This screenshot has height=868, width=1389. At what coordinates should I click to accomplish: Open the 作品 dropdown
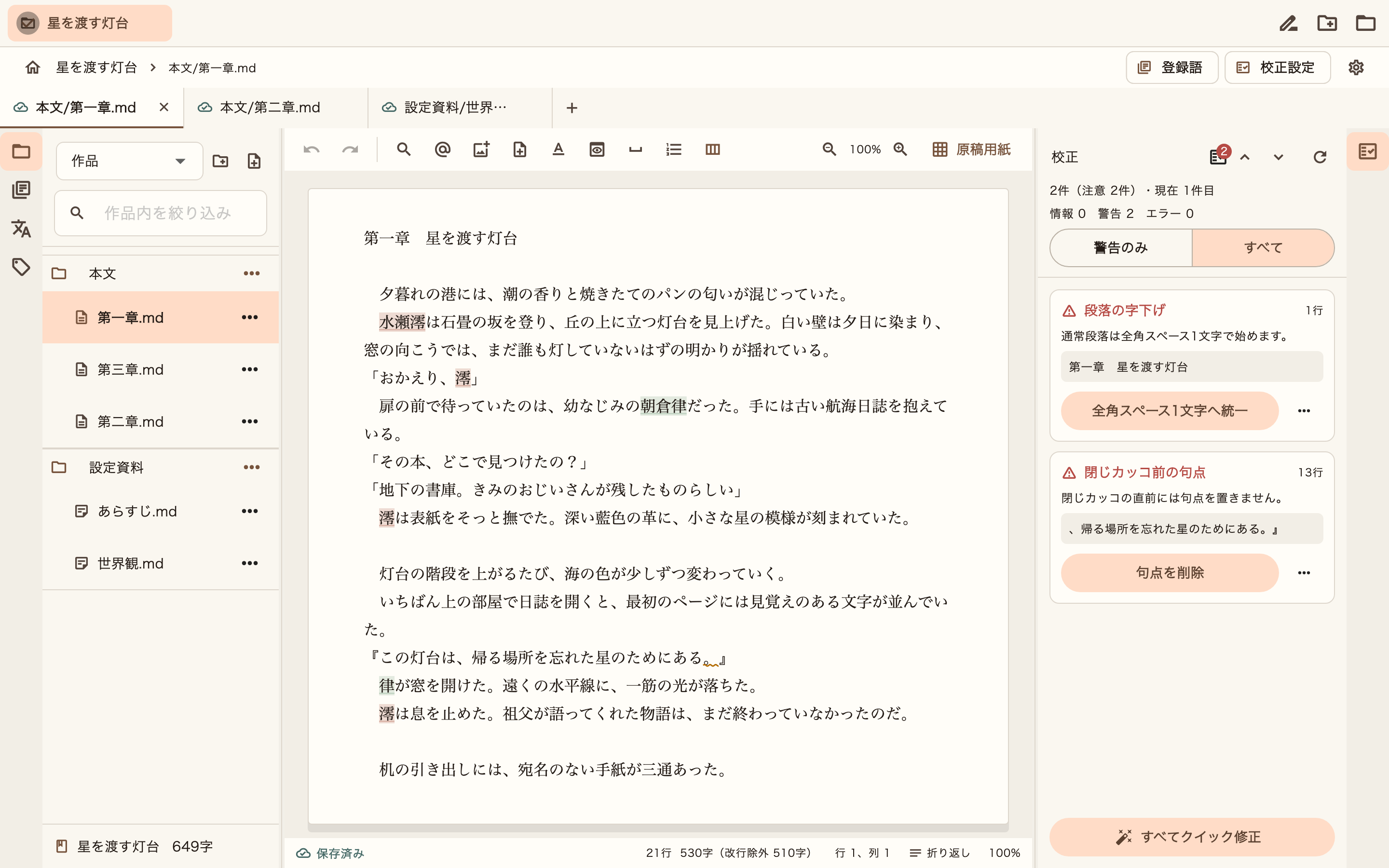click(130, 162)
